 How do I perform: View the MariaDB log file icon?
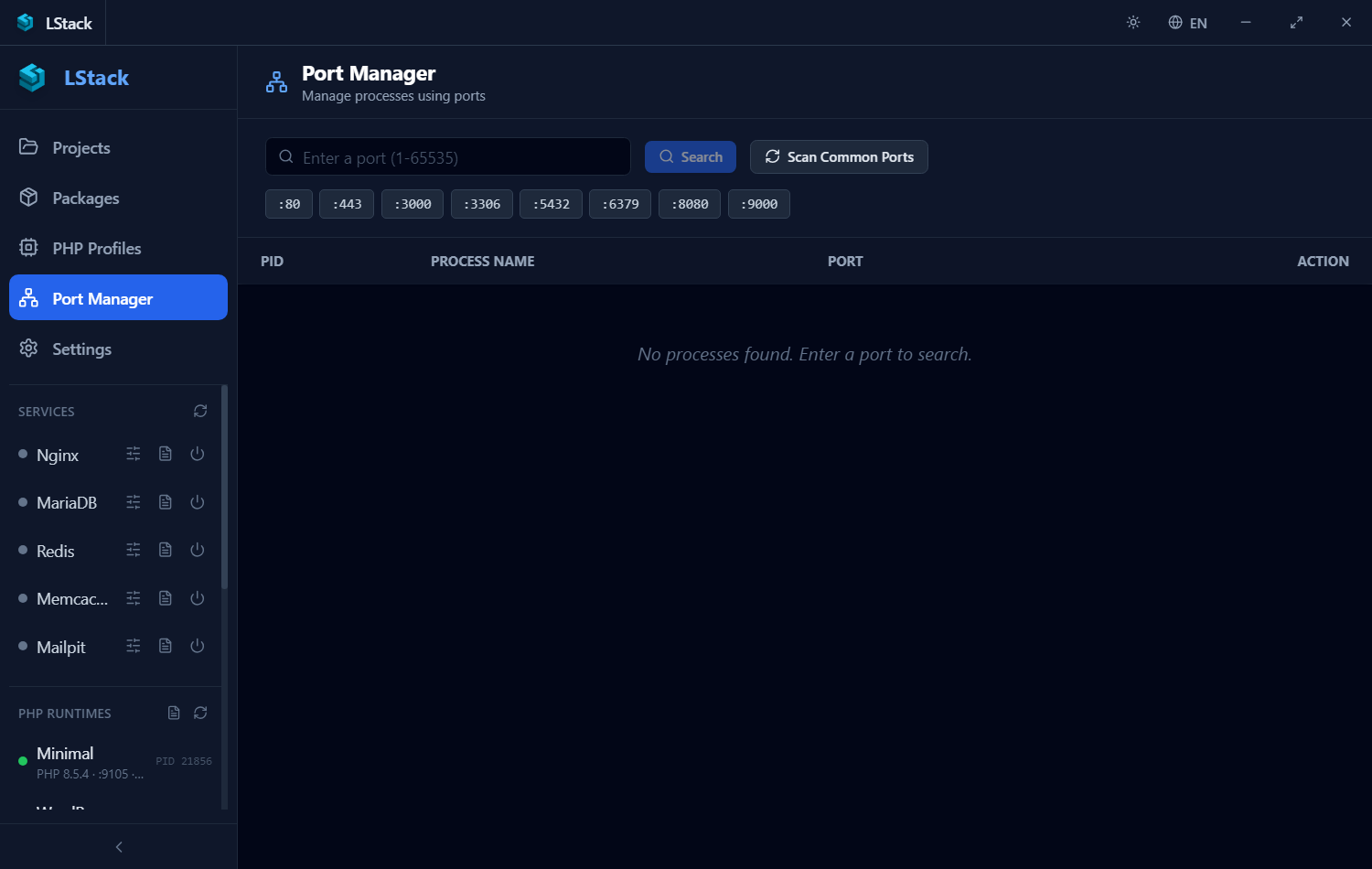tap(166, 502)
